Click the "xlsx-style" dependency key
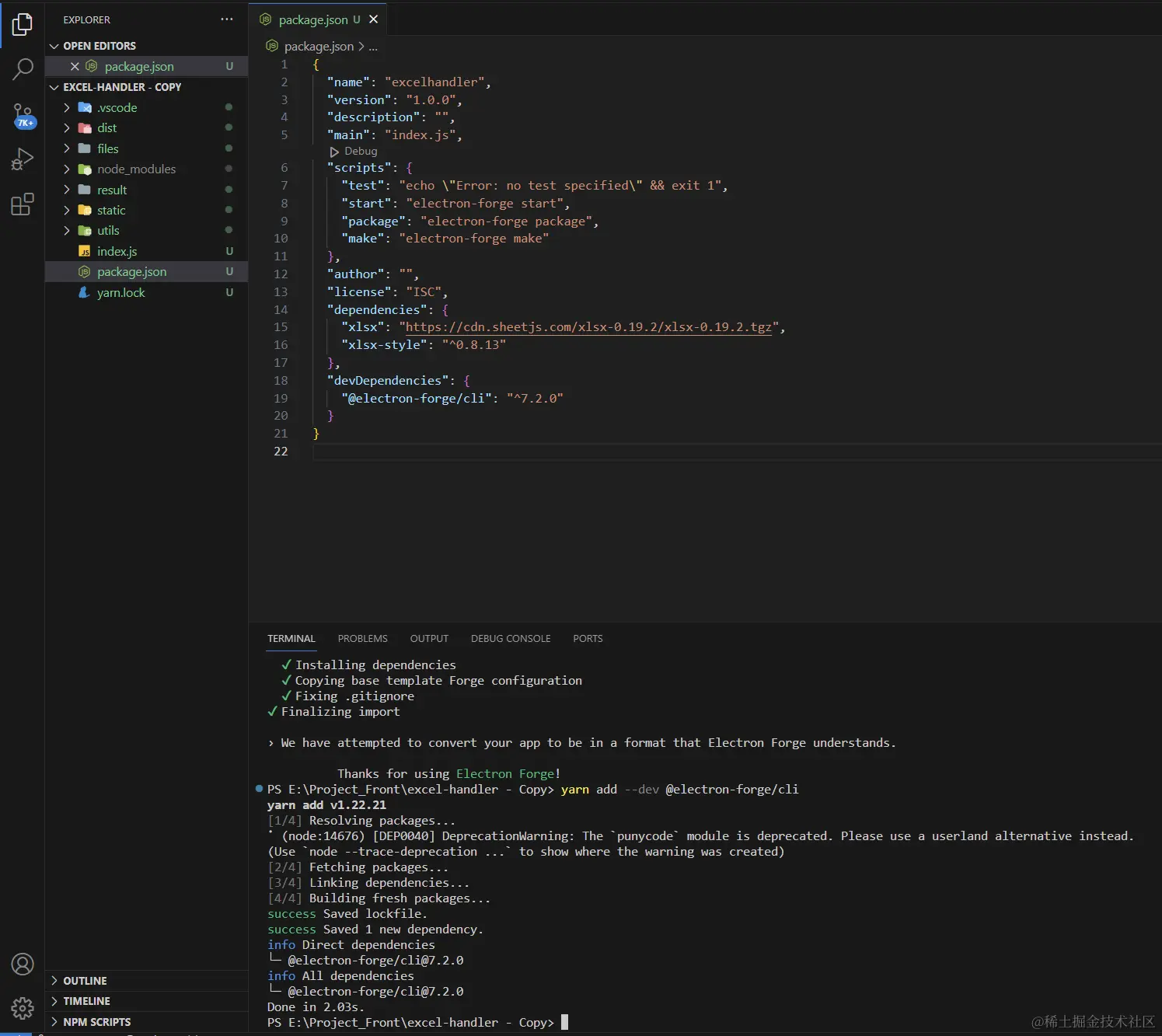 pos(384,345)
